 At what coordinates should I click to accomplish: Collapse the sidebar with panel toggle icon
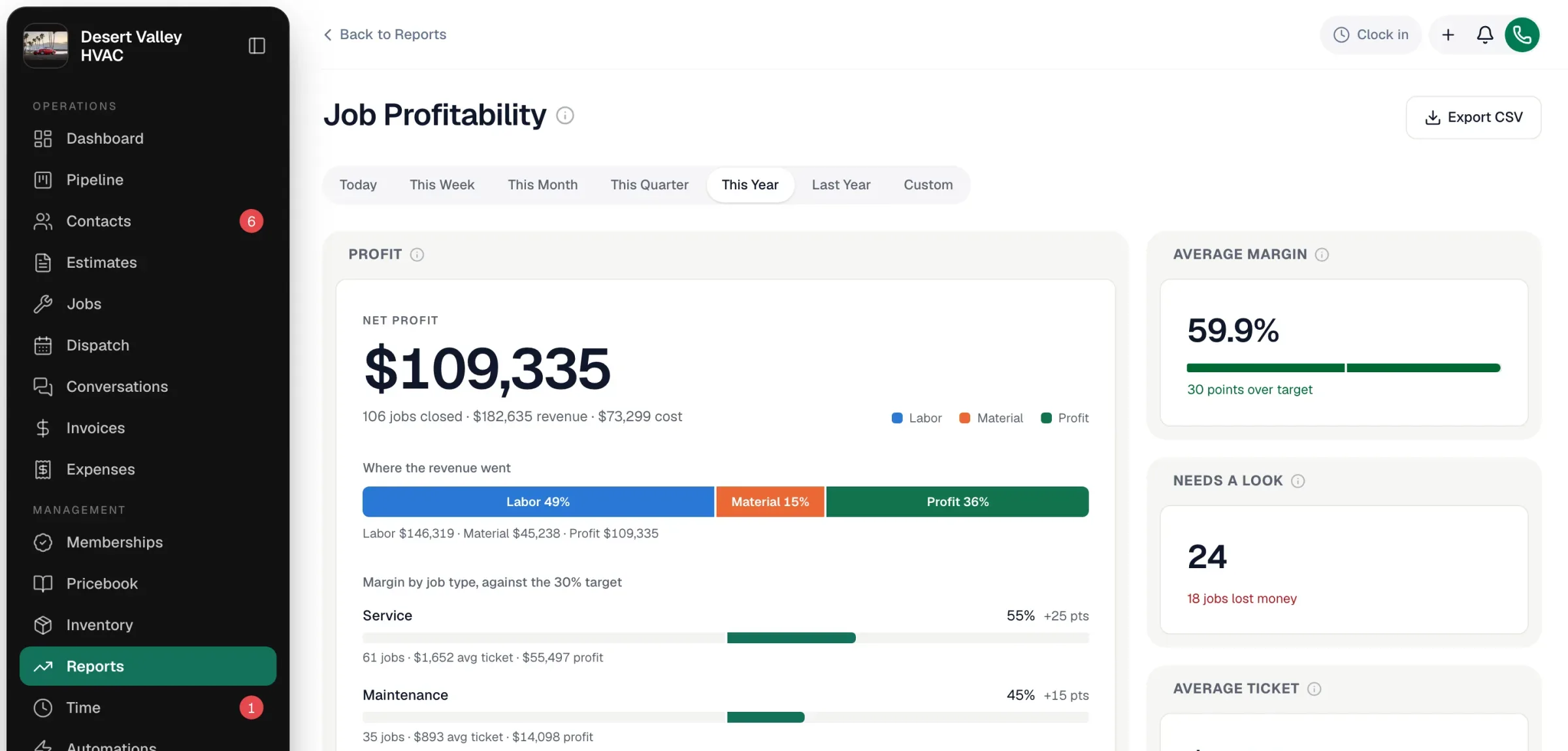coord(257,46)
